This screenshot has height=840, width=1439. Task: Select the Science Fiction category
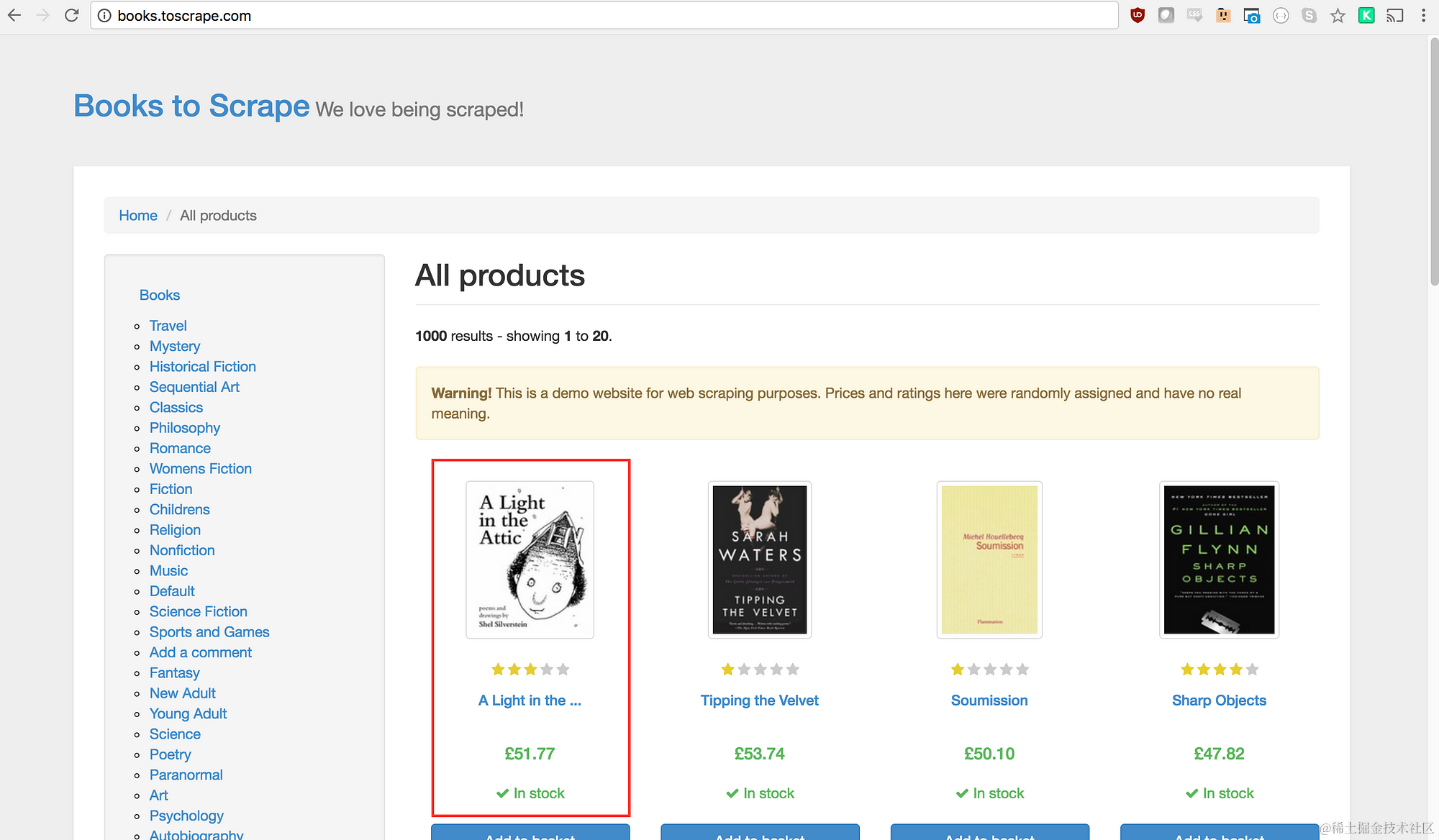(x=198, y=611)
